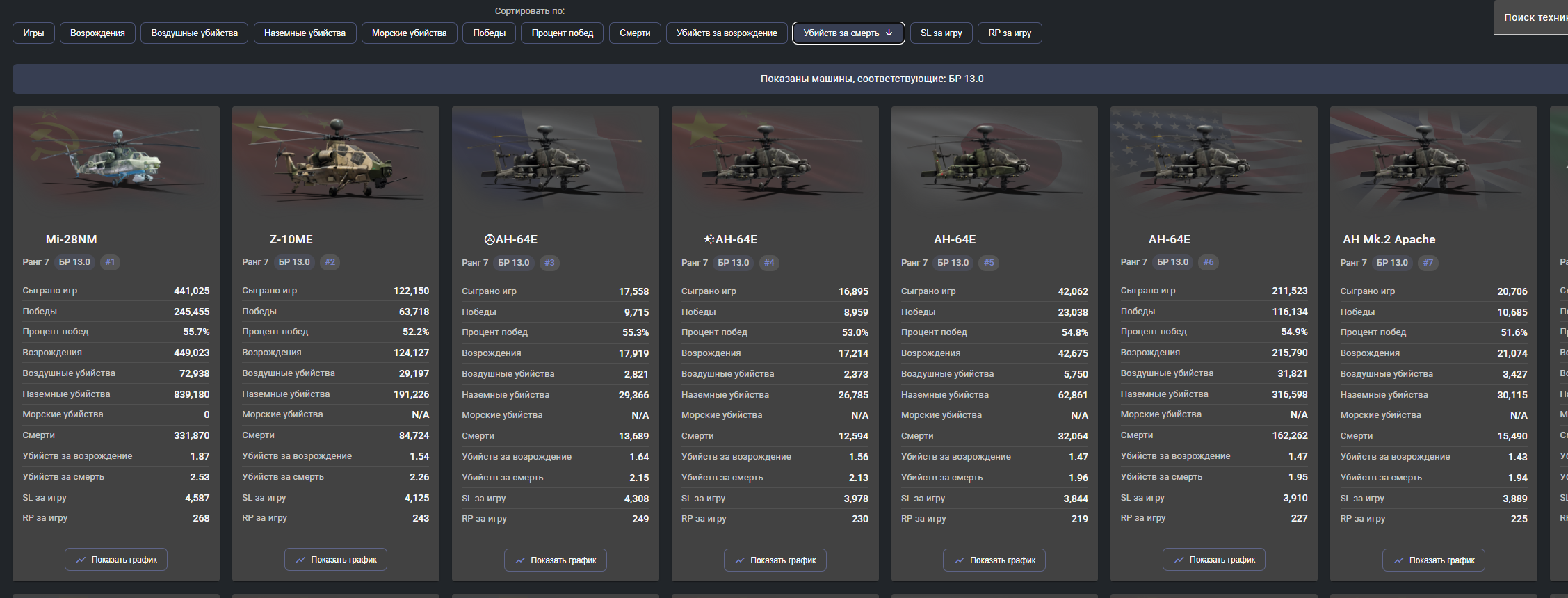Click the AH Mk.2 Apache title
This screenshot has width=1568, height=598.
1389,239
